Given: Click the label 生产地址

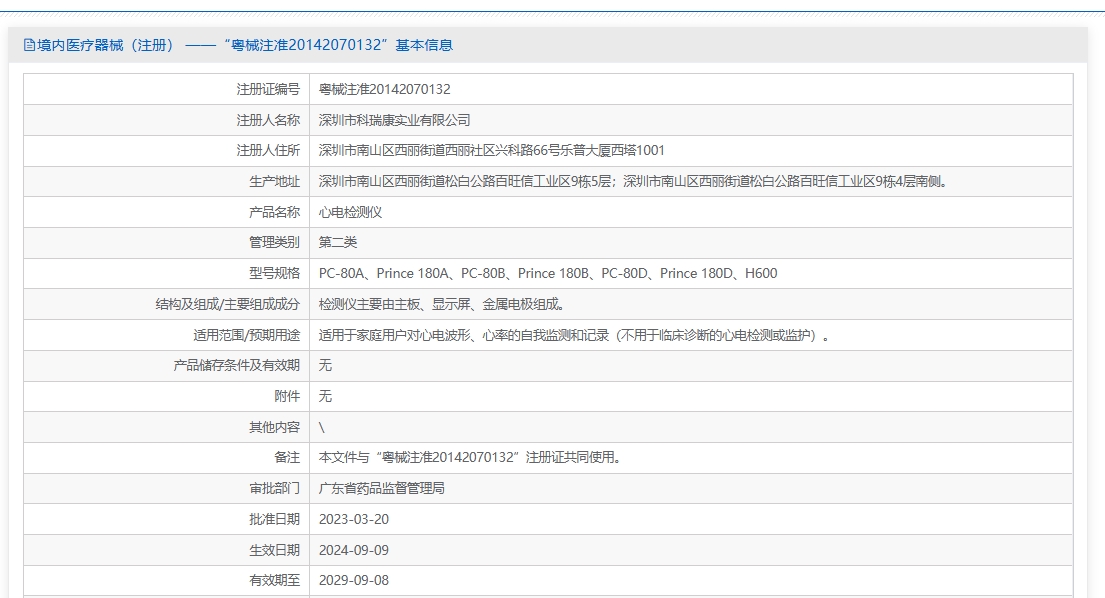Looking at the screenshot, I should click(274, 182).
